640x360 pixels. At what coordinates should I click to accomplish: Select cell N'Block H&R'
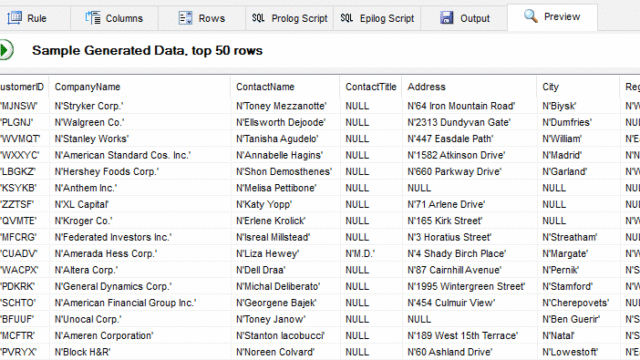pyautogui.click(x=139, y=352)
